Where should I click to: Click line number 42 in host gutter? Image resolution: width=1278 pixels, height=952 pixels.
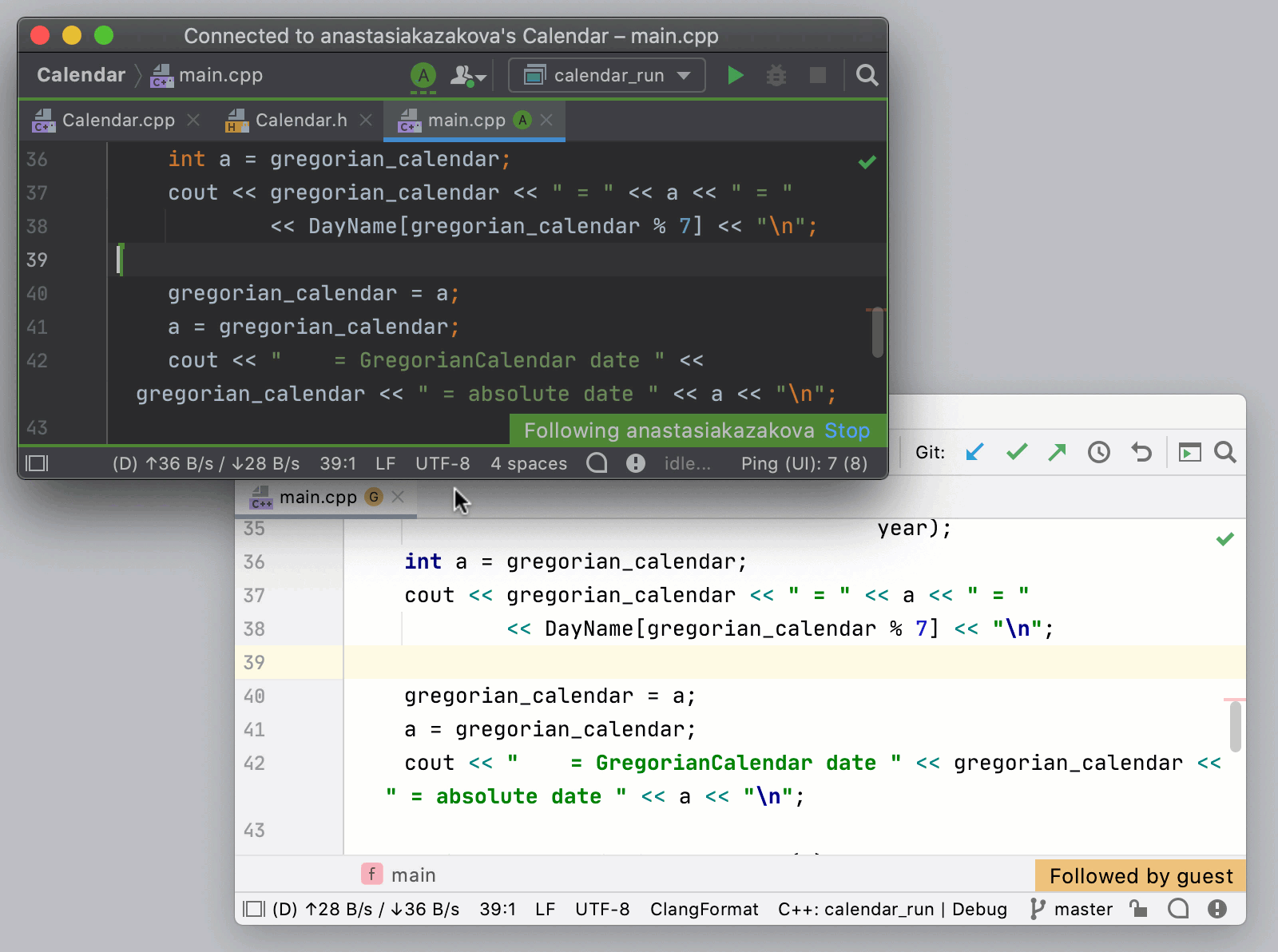click(254, 764)
